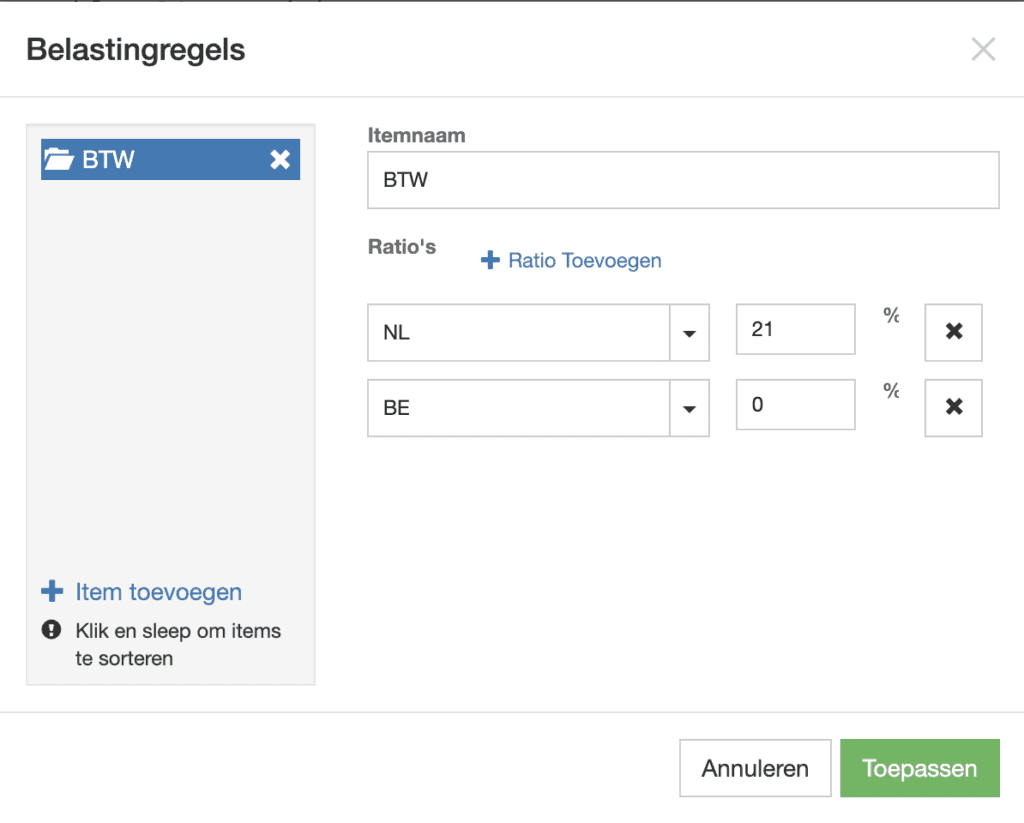Edit the 21 percent ratio field

coord(795,329)
